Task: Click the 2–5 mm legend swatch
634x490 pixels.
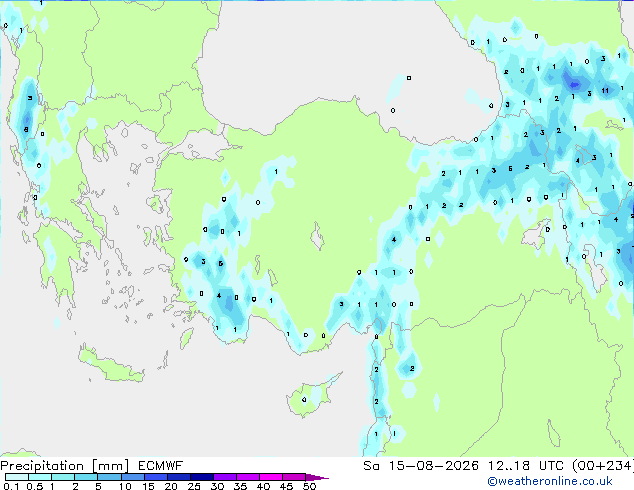Action: pyautogui.click(x=86, y=477)
